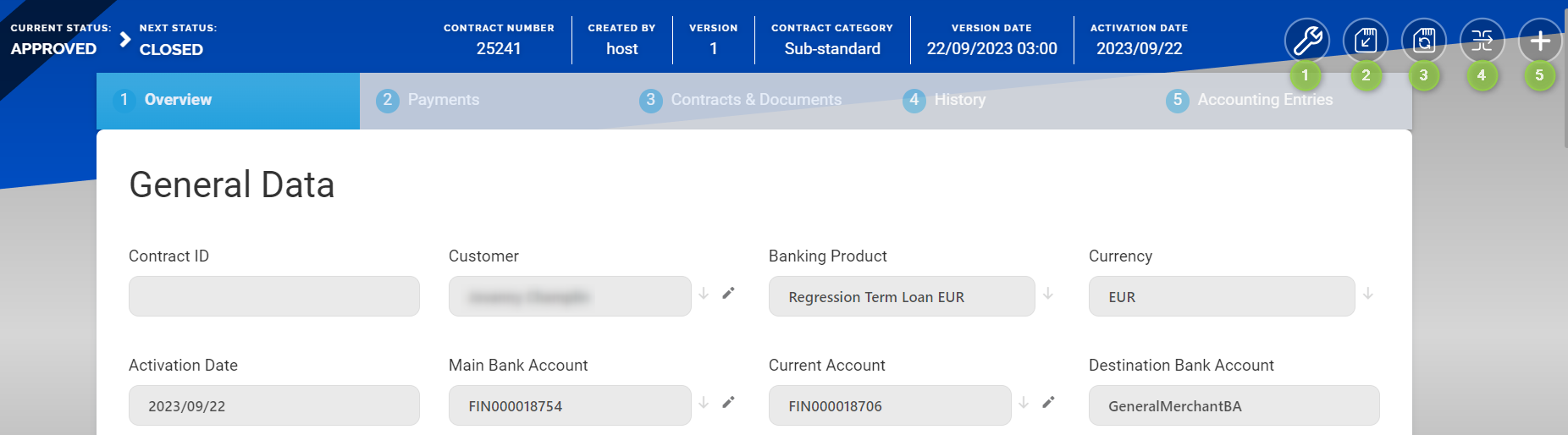Click the crossing arrows icon
This screenshot has width=1568, height=435.
[1482, 41]
